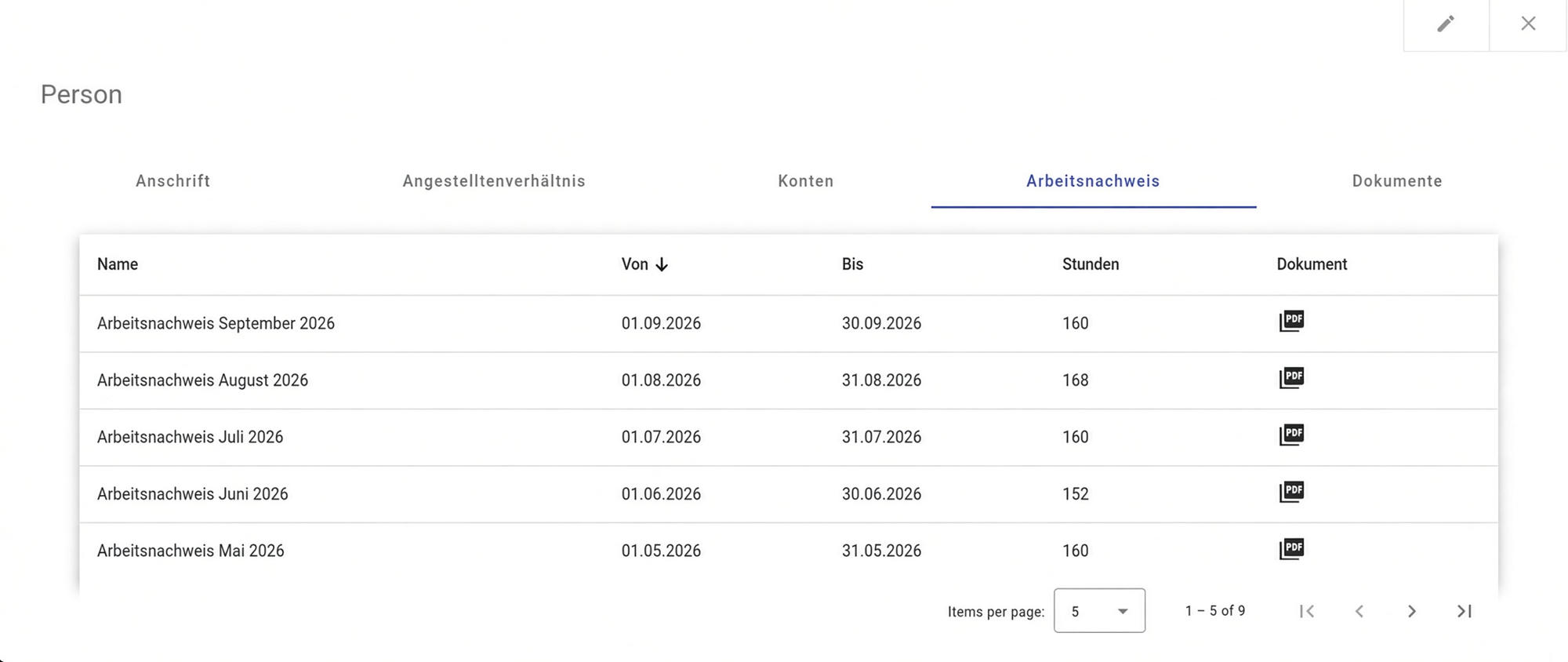Switch to the Anschrift tab

click(x=173, y=181)
